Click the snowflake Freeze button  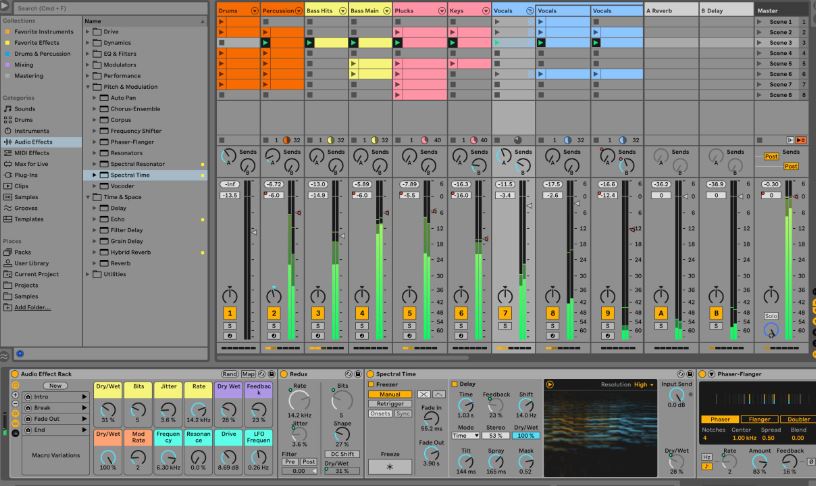(x=390, y=467)
